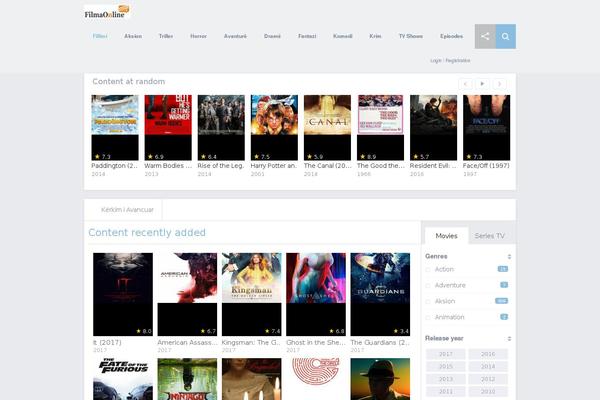
Task: Open the share icon button
Action: point(485,36)
